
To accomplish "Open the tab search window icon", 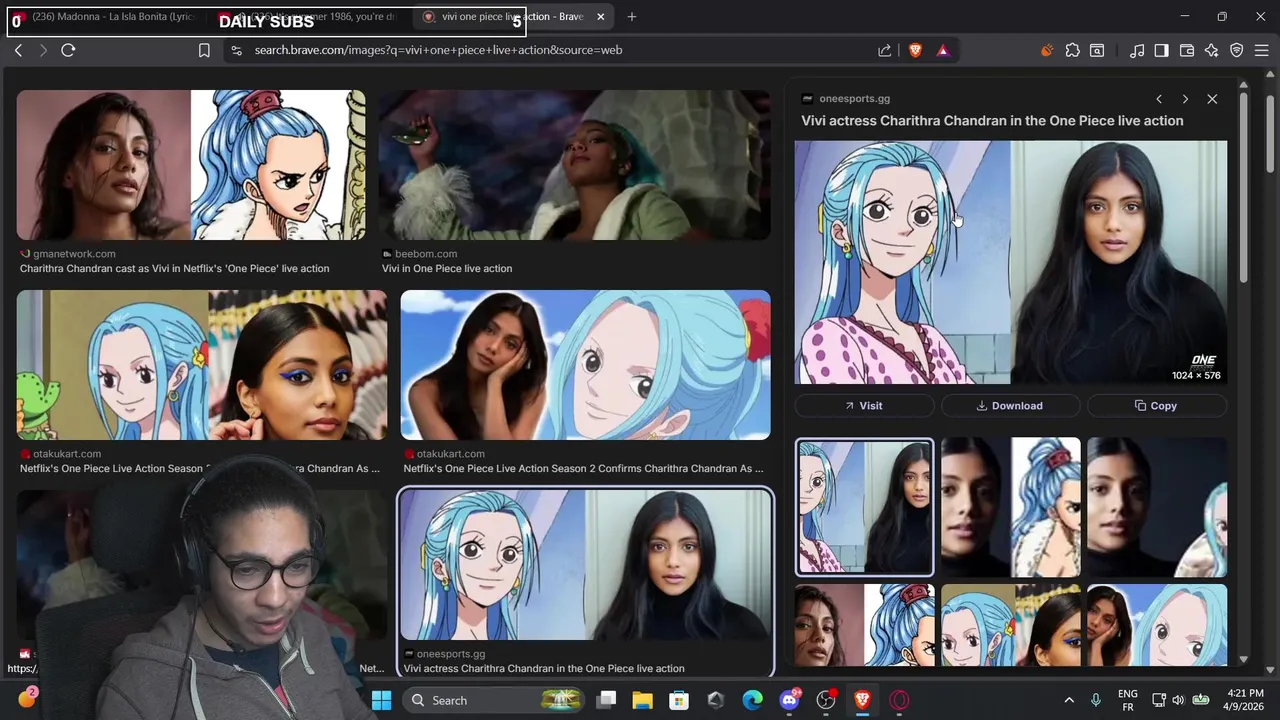I will (1097, 50).
